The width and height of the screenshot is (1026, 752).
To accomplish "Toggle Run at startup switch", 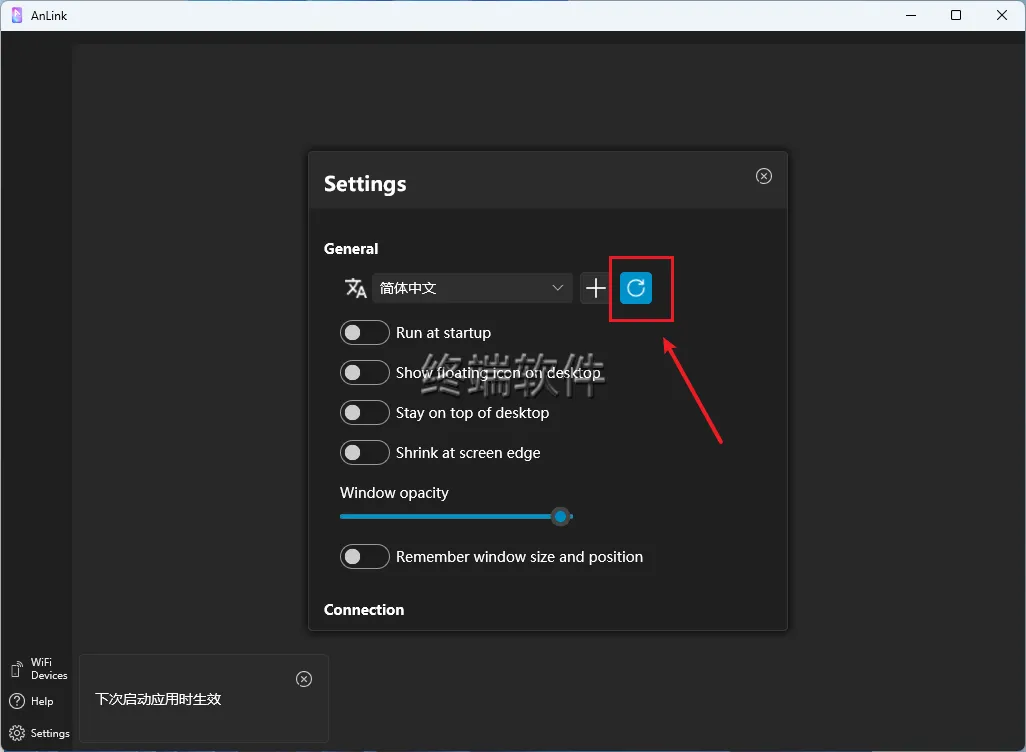I will click(x=364, y=332).
